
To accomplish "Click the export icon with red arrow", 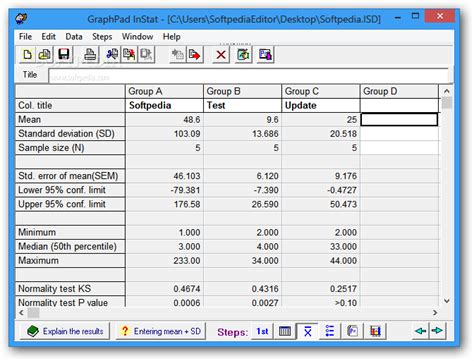I will (x=194, y=54).
